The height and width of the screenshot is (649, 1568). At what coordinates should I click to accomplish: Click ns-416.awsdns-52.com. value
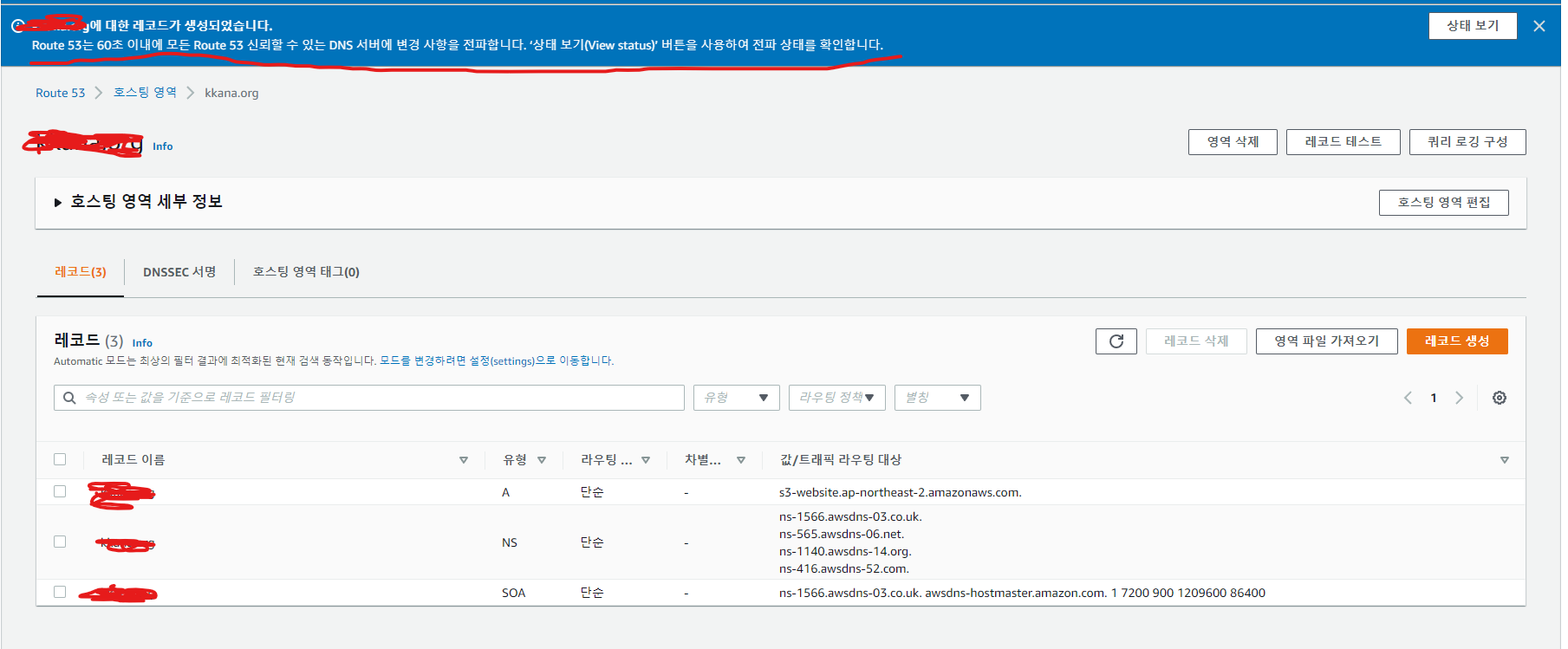(x=843, y=568)
